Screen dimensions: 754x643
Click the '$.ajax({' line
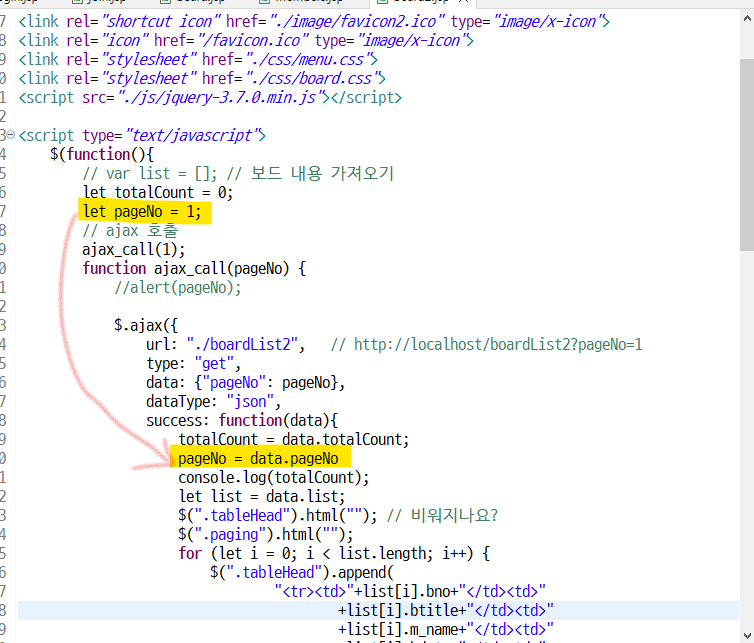146,326
